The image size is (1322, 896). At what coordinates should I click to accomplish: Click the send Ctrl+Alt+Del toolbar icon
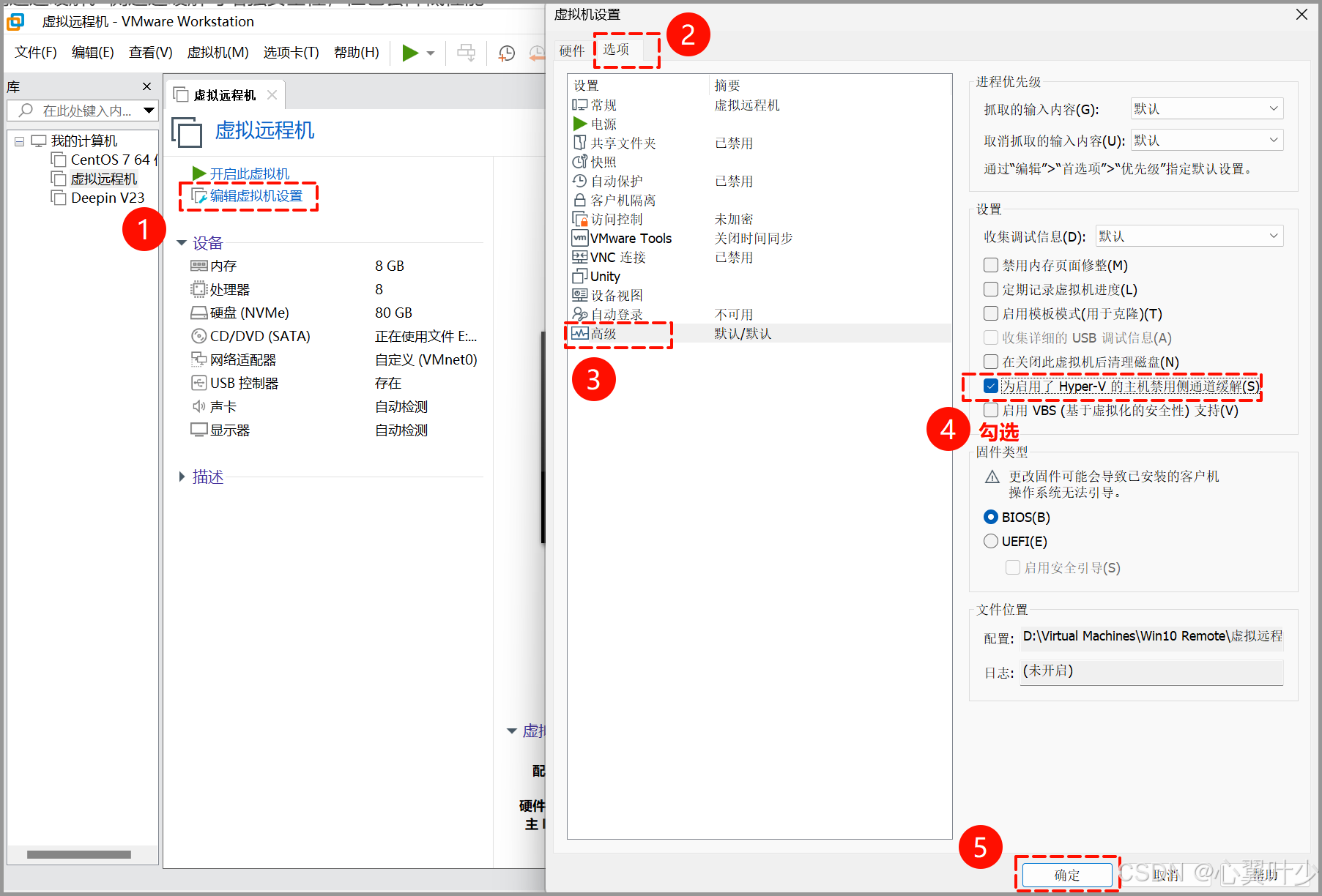coord(466,53)
